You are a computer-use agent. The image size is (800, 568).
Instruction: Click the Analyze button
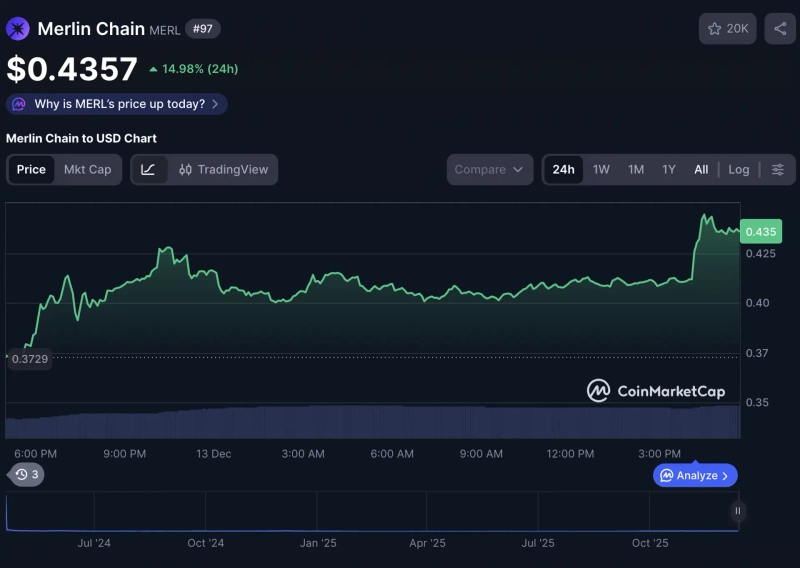pos(695,476)
